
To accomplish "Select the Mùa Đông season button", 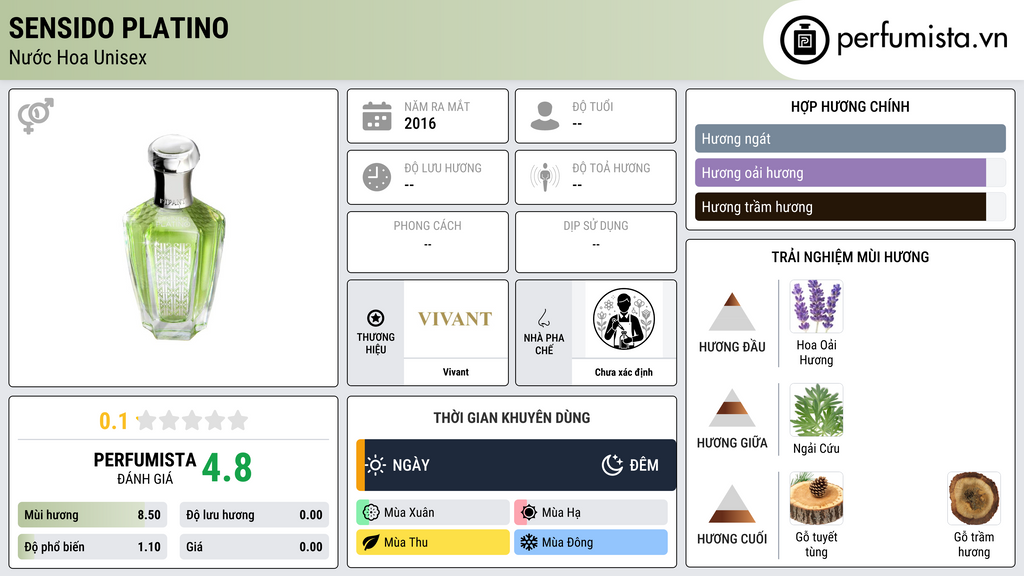I will pyautogui.click(x=591, y=542).
